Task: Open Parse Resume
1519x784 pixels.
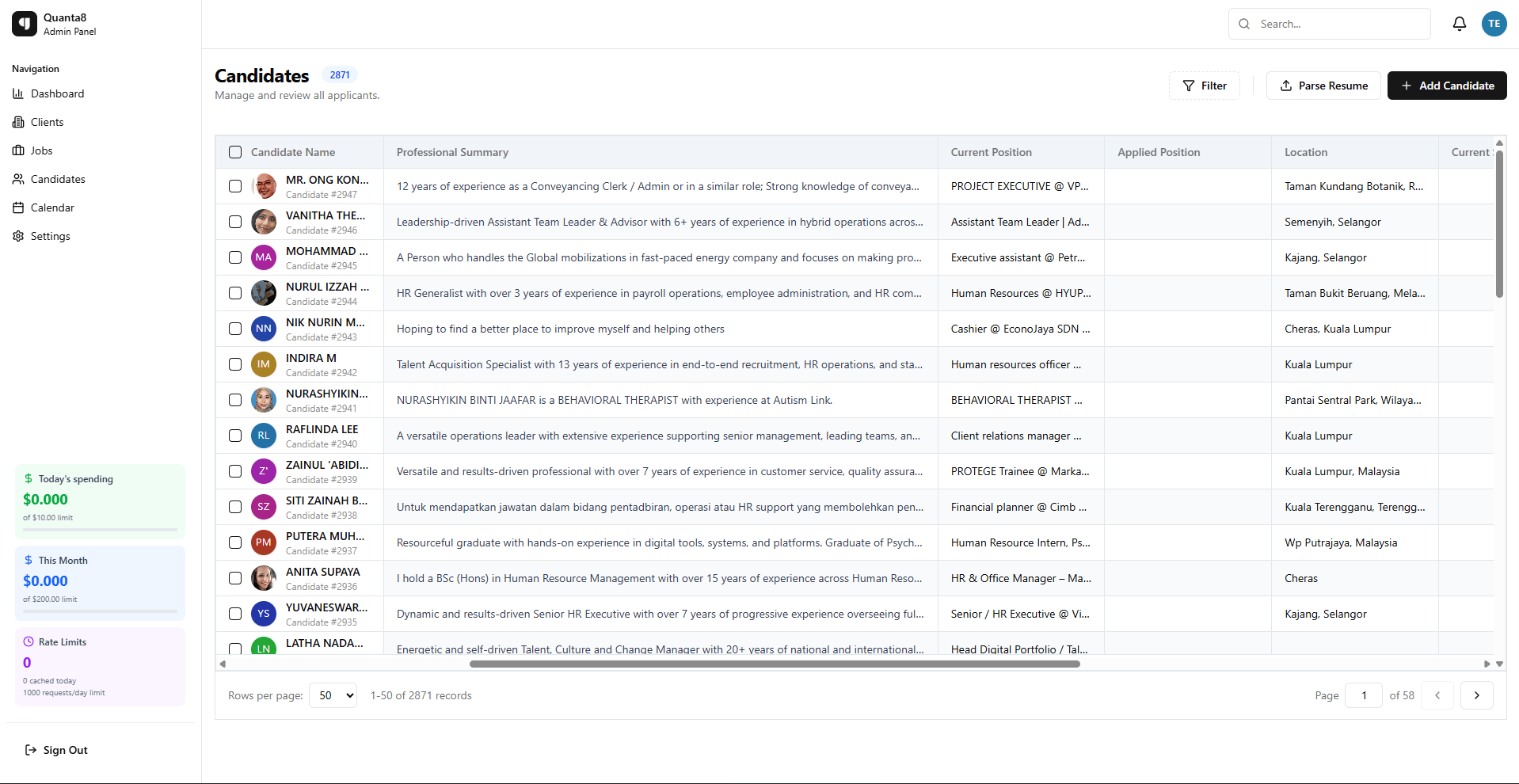Action: pyautogui.click(x=1323, y=86)
